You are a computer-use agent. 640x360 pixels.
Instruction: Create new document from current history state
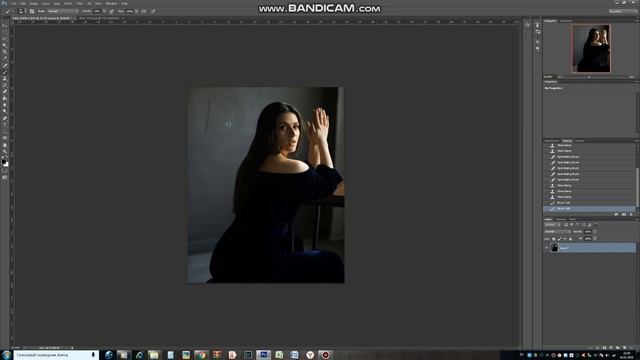point(616,214)
